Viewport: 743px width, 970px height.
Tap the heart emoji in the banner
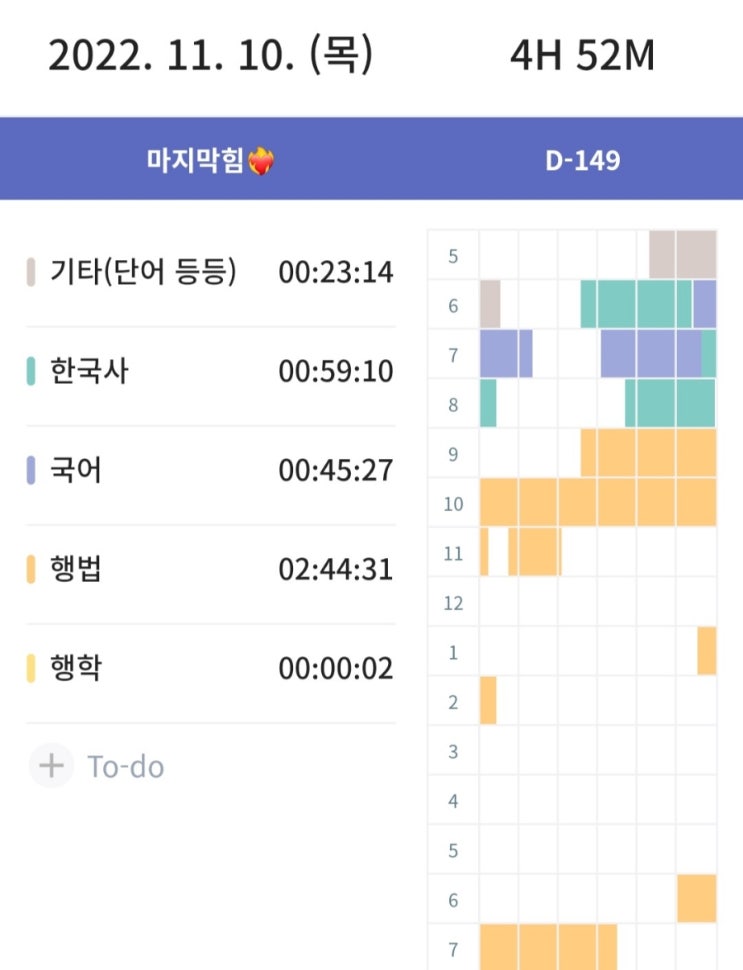260,160
